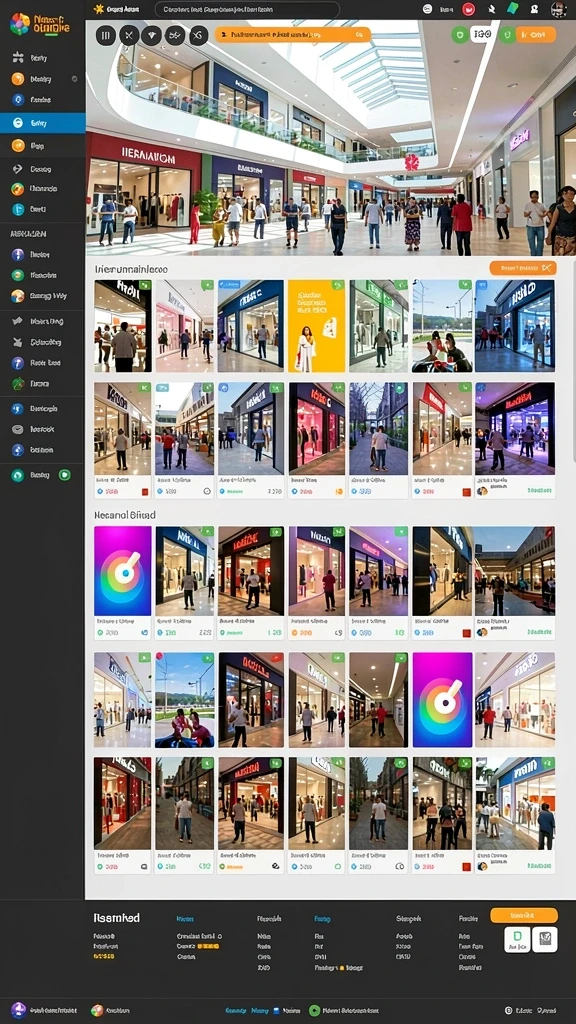Viewport: 576px width, 1024px height.
Task: Click the round crossed-tools button over the mall banner
Action: [x=129, y=35]
